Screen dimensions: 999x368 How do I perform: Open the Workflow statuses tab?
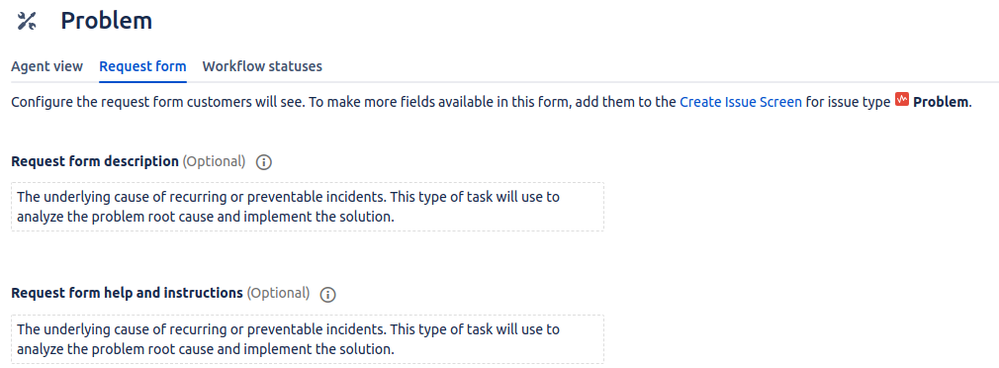point(262,66)
